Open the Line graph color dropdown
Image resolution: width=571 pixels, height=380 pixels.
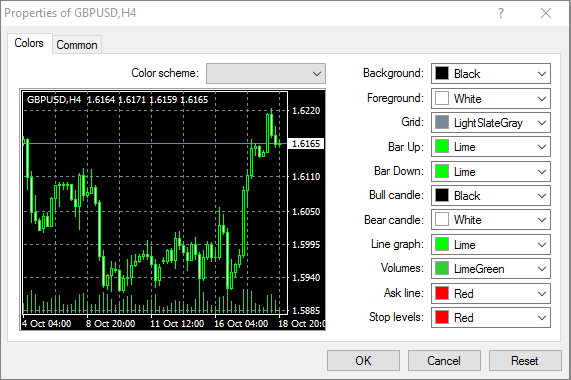click(x=491, y=244)
